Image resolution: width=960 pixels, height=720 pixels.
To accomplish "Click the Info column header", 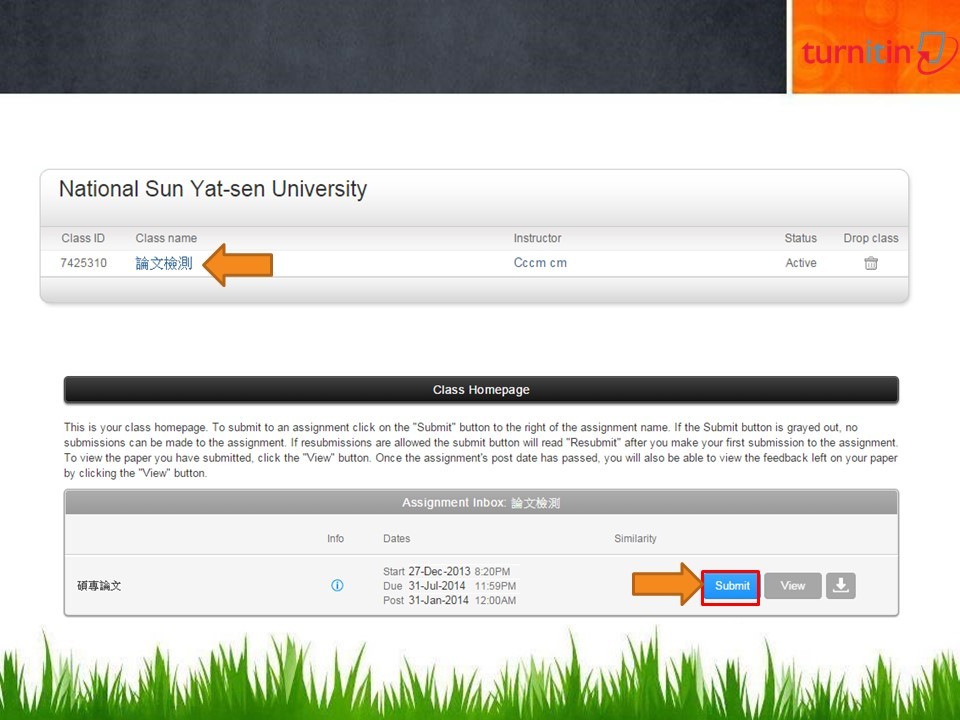I will point(335,538).
